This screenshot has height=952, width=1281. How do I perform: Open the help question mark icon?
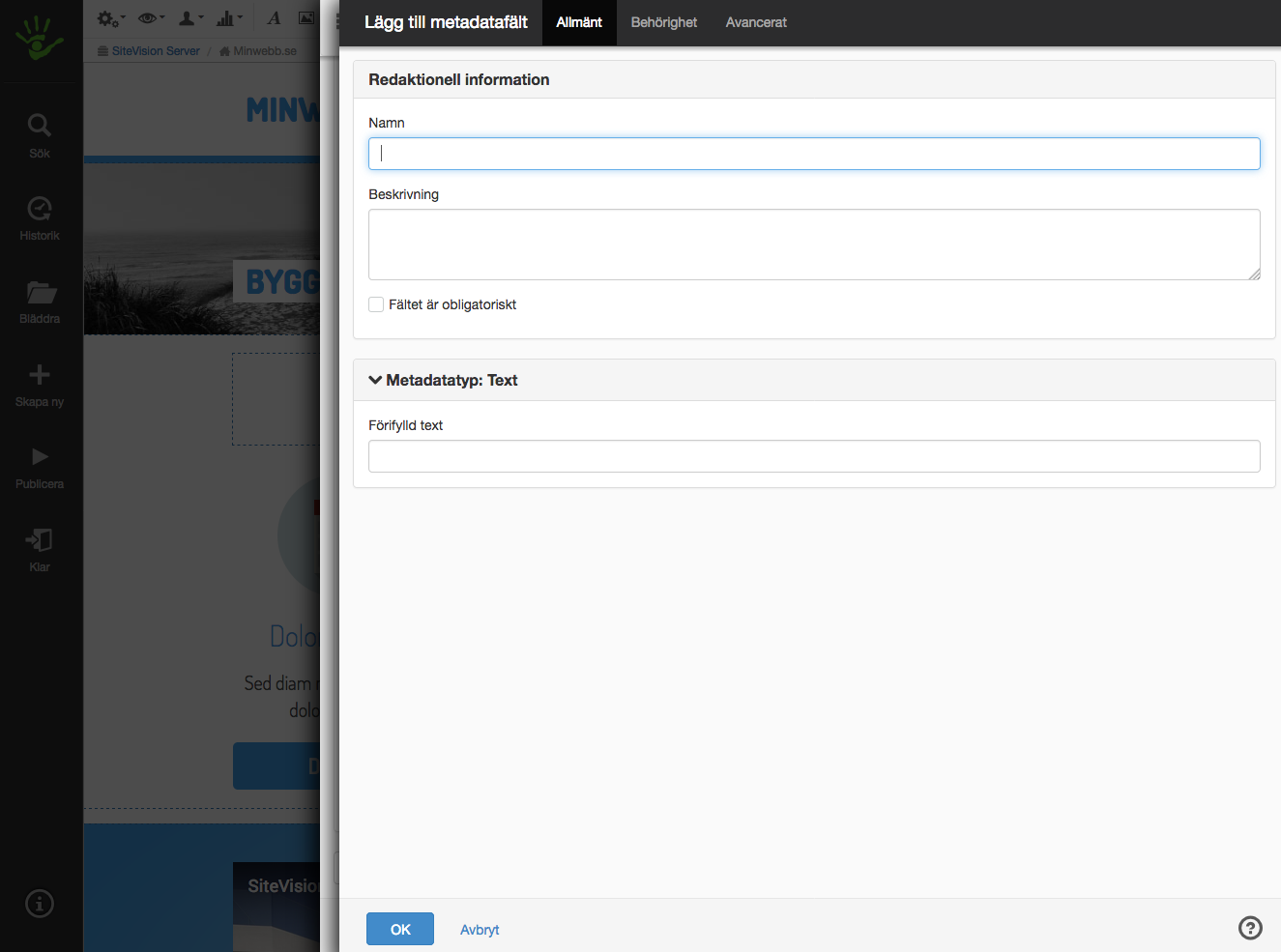click(1250, 928)
